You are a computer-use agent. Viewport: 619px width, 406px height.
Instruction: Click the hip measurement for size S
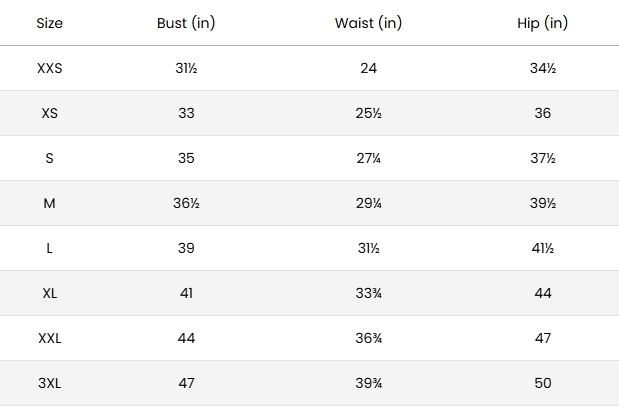543,158
